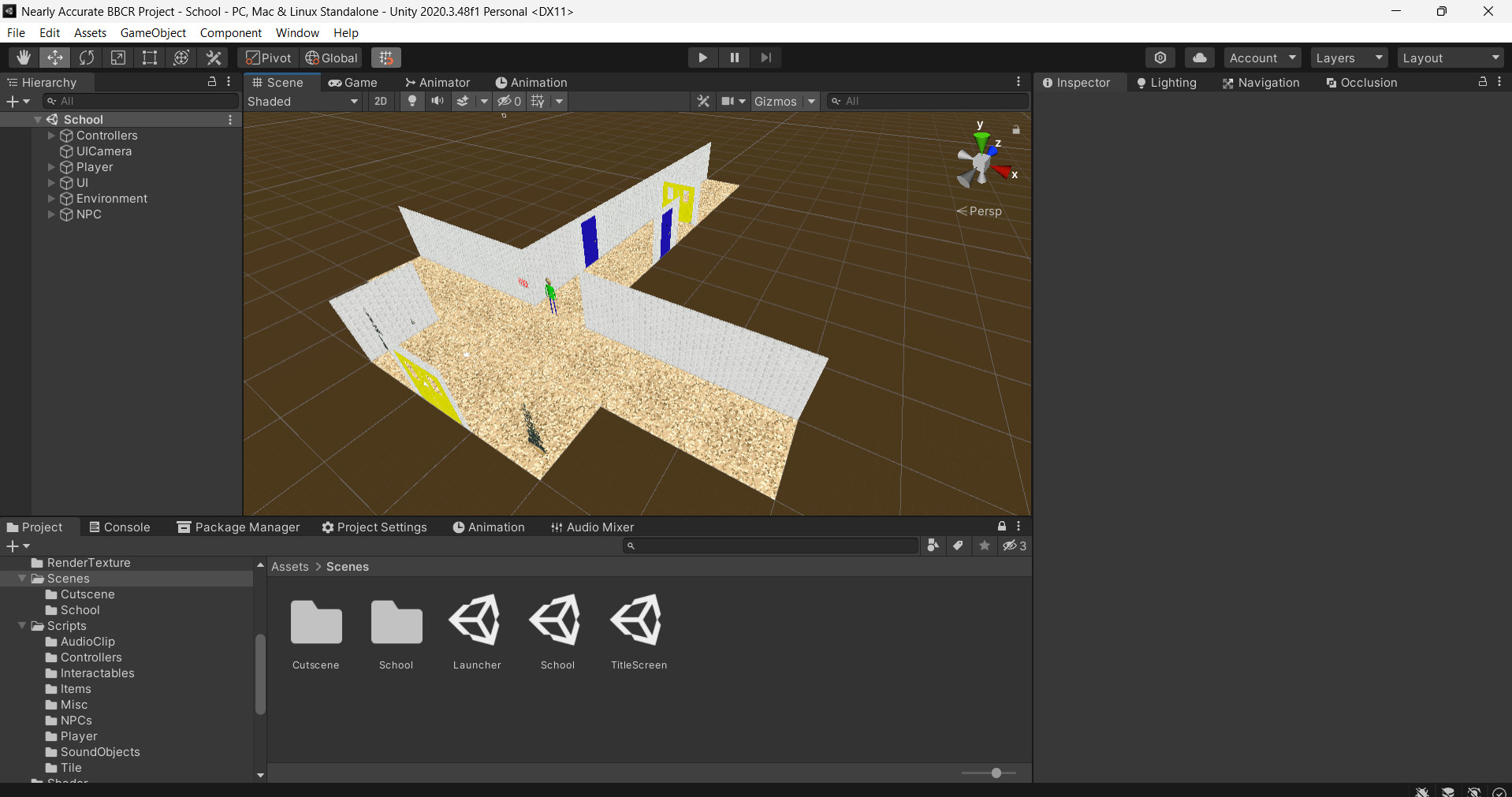Toggle scene lighting

tap(412, 101)
